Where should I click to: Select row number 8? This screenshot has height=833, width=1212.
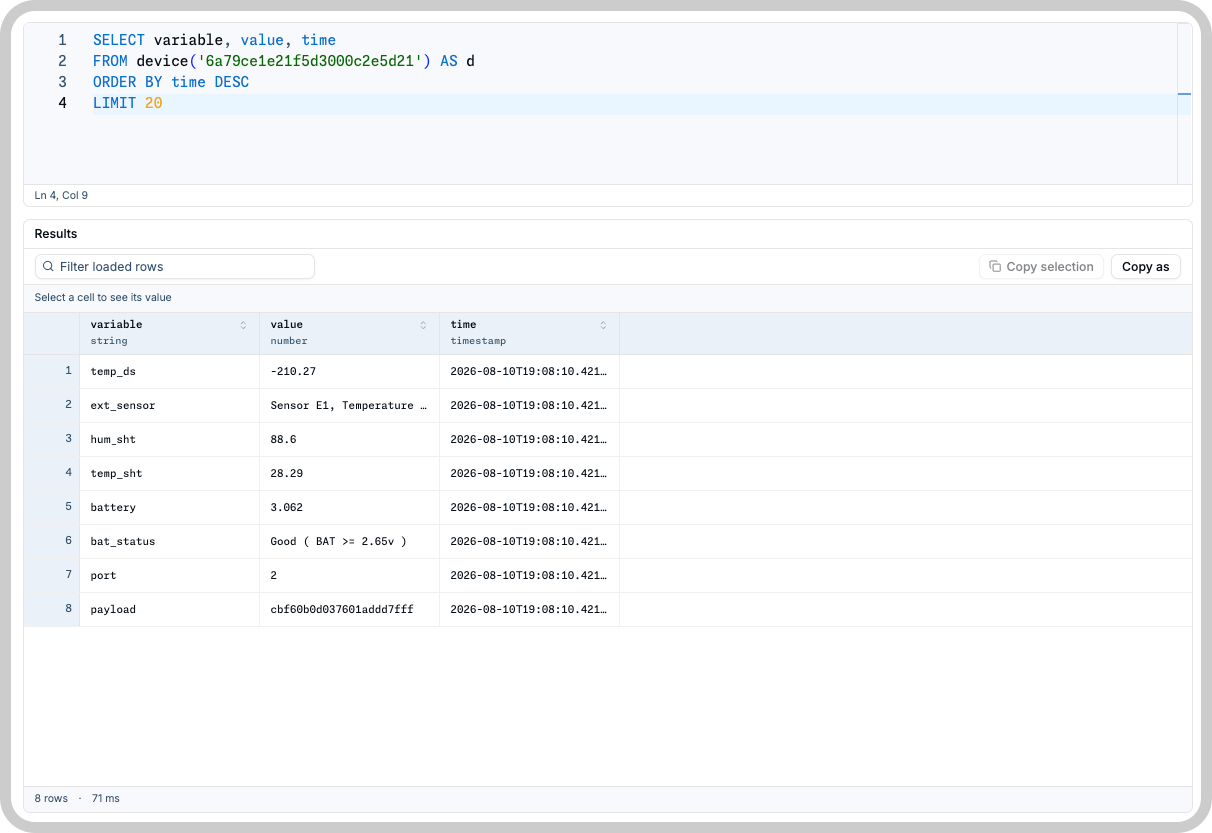52,610
